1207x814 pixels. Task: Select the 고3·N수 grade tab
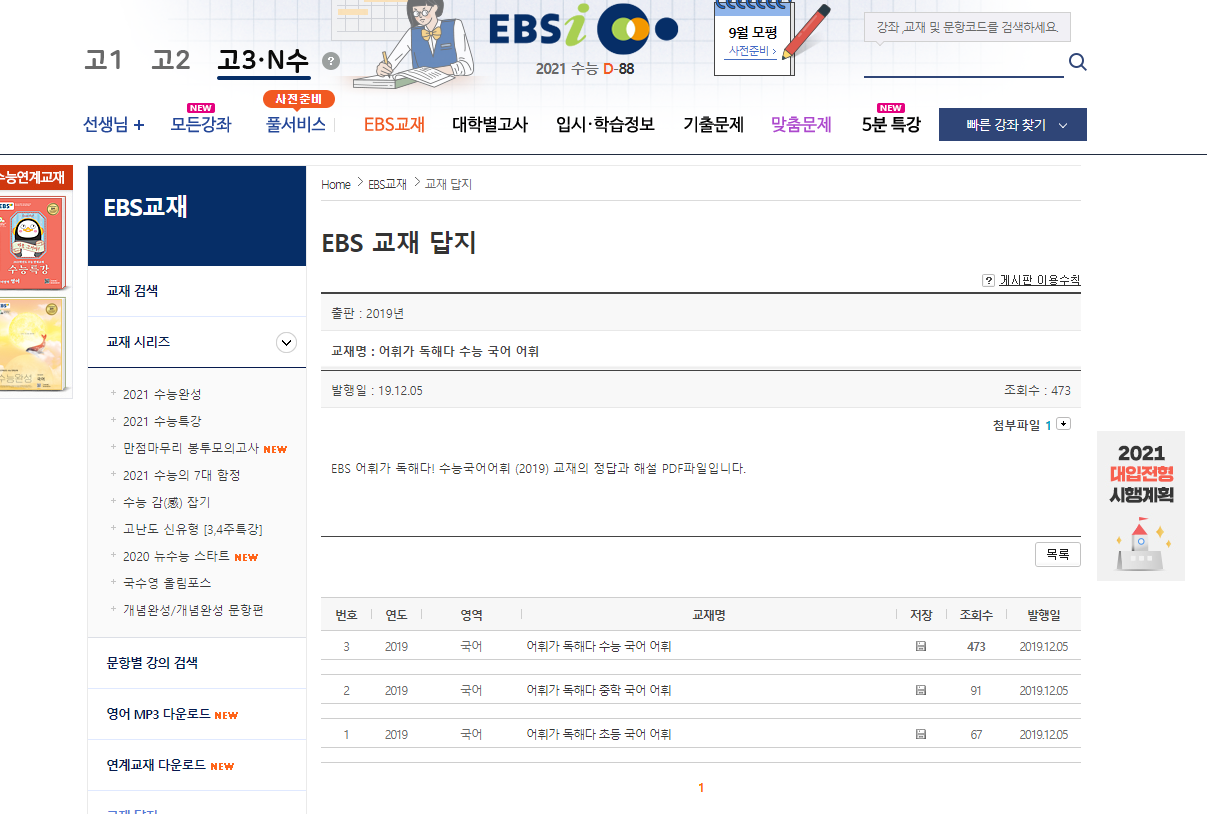pyautogui.click(x=264, y=62)
